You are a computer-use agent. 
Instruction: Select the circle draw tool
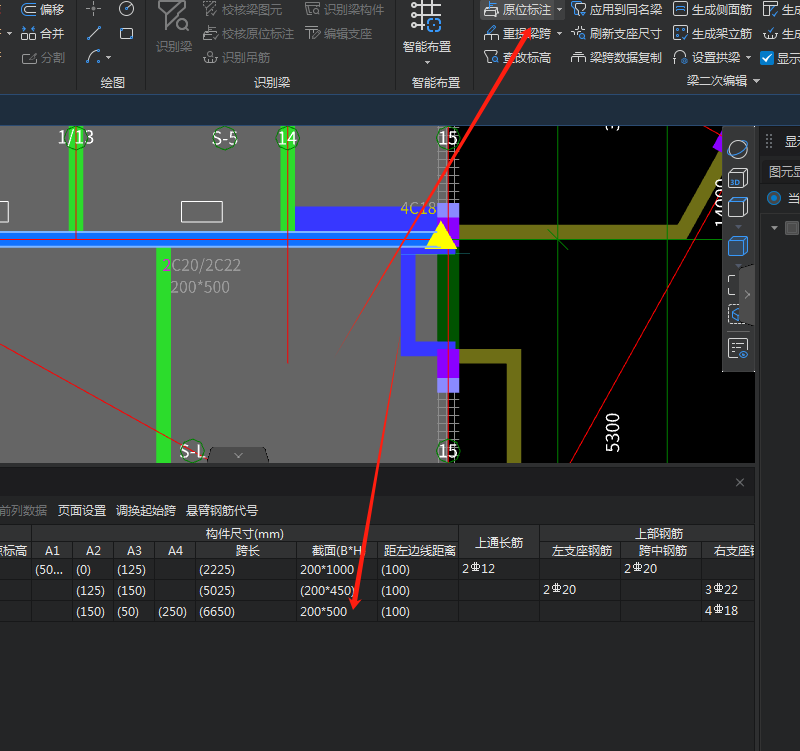[x=126, y=9]
